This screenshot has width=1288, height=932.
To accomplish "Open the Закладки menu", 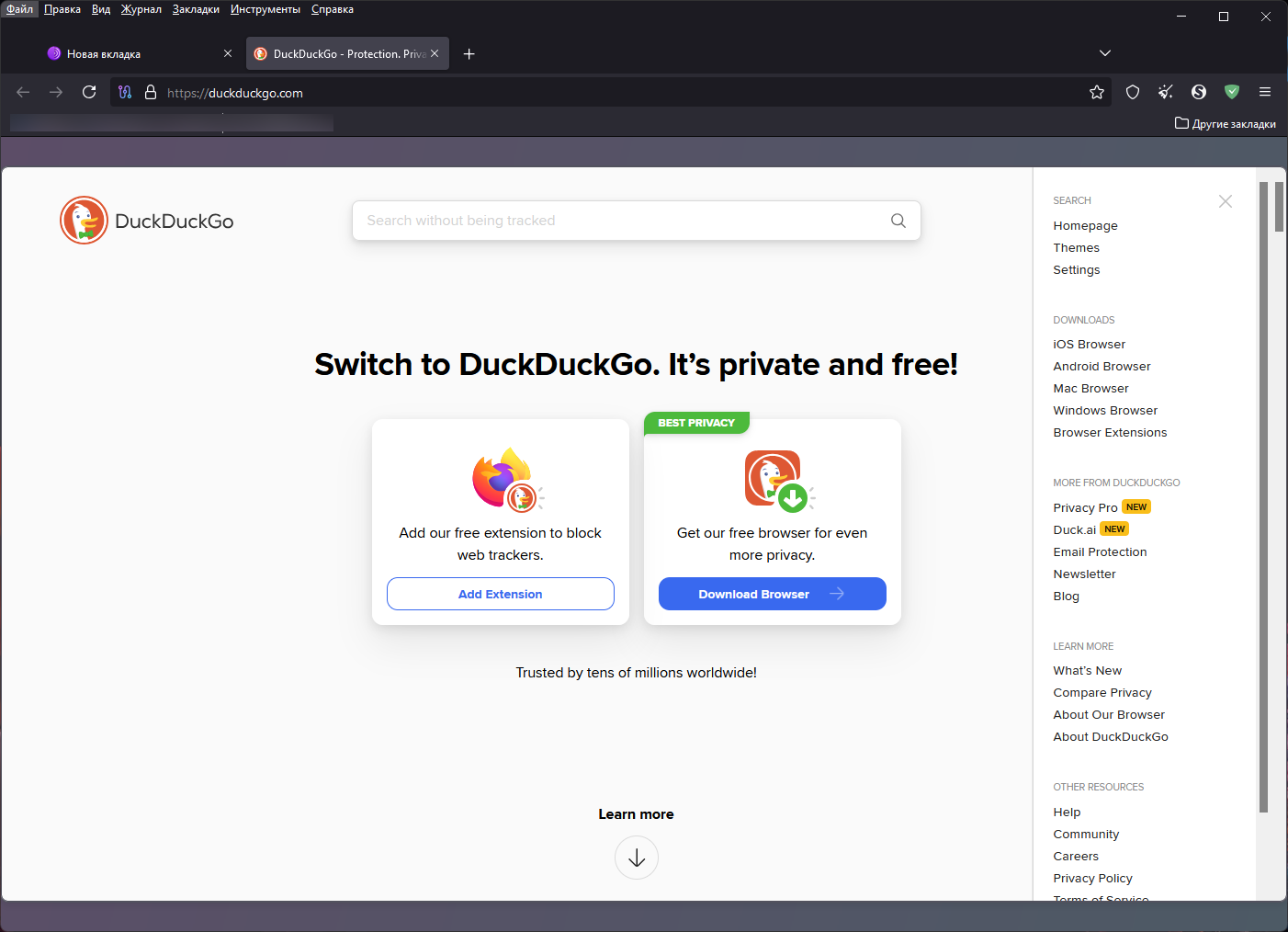I will [196, 9].
